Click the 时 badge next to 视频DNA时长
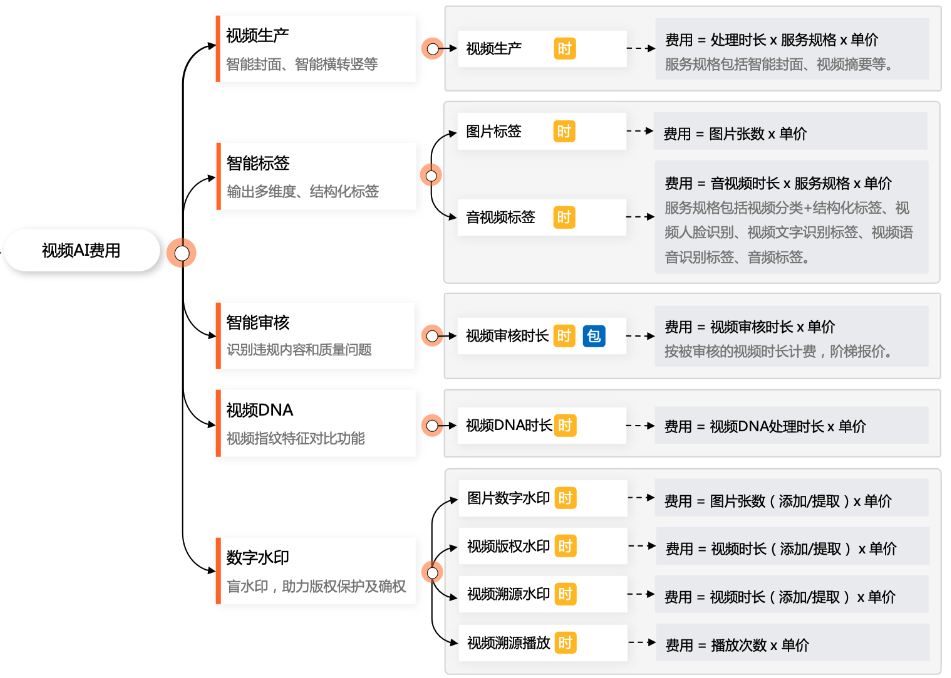This screenshot has width=951, height=678. (x=565, y=425)
